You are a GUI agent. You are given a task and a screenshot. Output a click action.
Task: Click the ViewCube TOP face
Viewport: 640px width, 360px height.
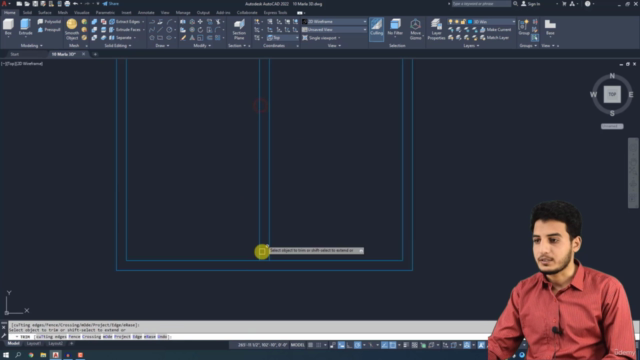612,94
